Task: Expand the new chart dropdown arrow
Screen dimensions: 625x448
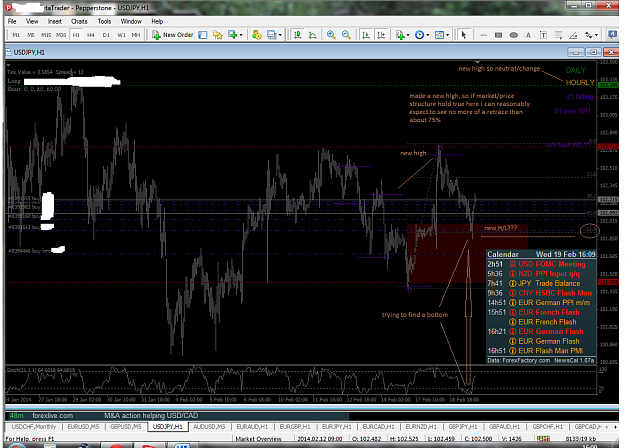Action: point(241,35)
